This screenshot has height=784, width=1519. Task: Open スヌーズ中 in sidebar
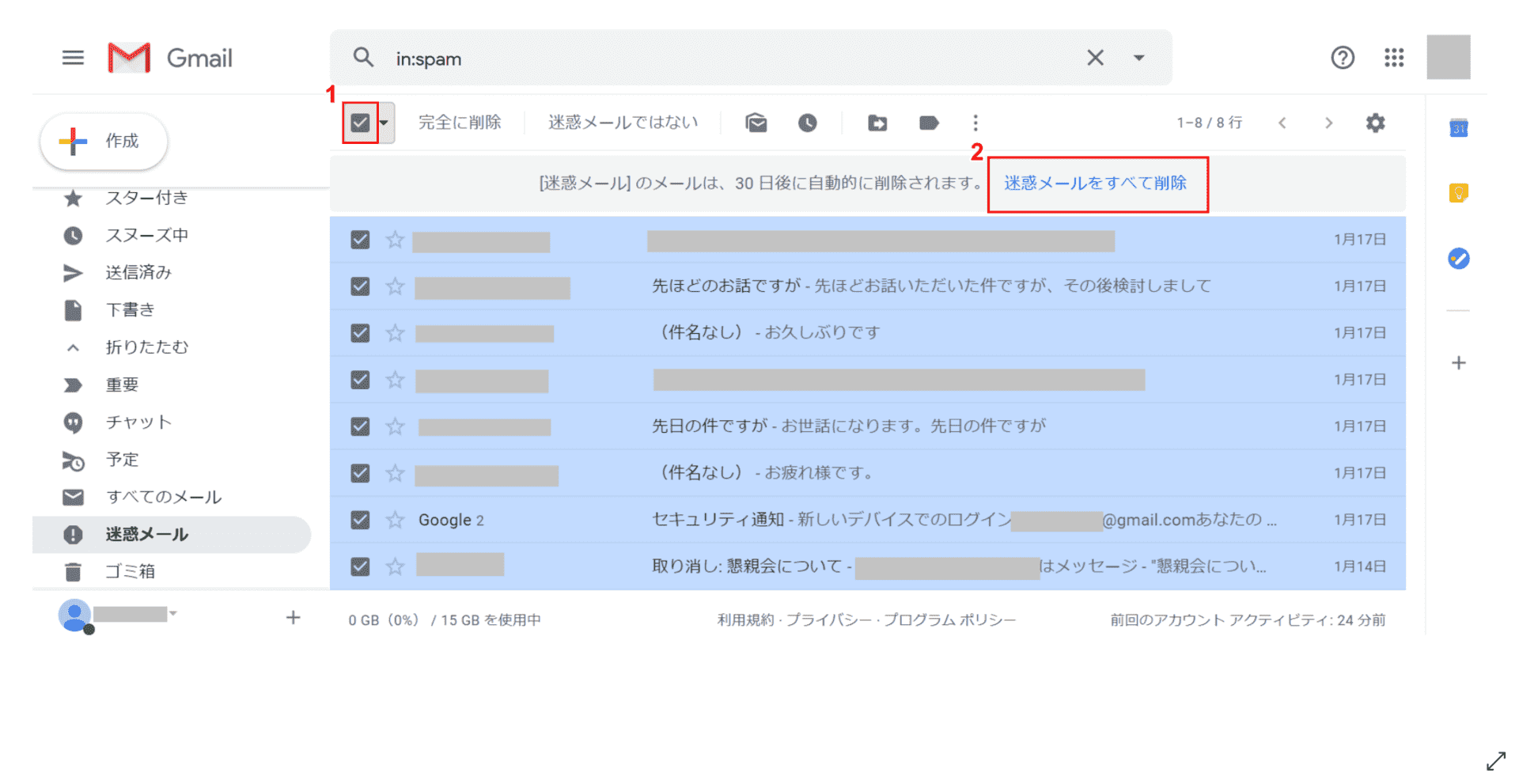click(147, 235)
